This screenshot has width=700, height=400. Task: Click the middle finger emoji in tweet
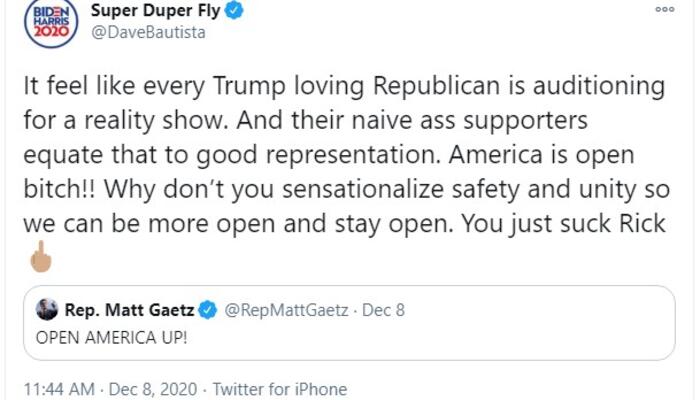[40, 259]
